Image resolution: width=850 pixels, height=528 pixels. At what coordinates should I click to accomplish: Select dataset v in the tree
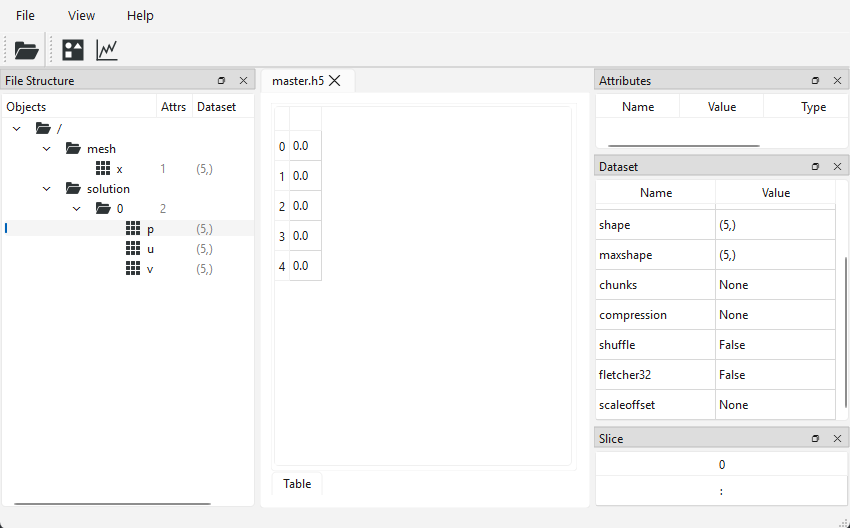point(150,269)
